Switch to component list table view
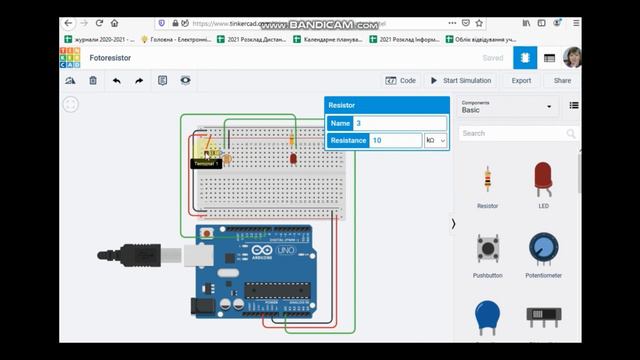This screenshot has width=640, height=360. tap(549, 58)
